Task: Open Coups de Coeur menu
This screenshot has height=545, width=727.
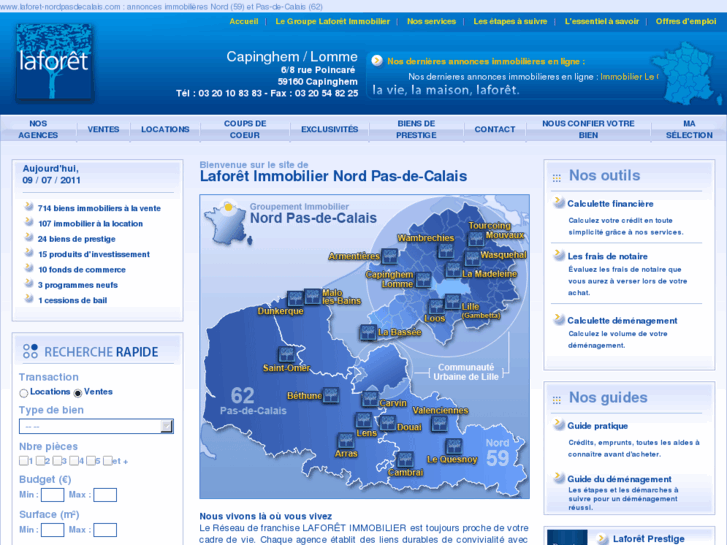Action: pyautogui.click(x=245, y=129)
